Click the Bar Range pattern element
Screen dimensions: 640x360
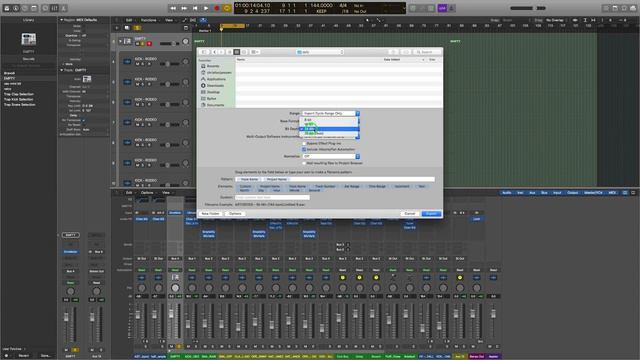(352, 186)
